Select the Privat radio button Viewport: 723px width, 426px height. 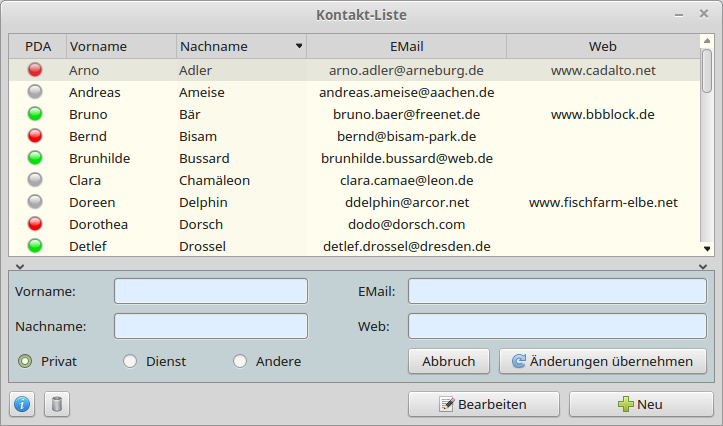coord(25,361)
